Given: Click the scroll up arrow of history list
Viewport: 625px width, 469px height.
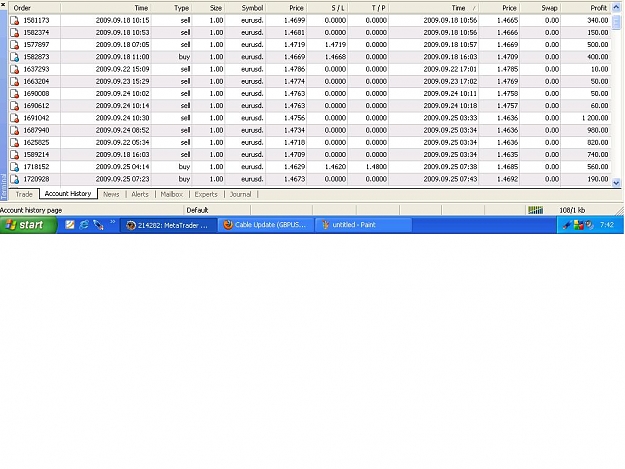Looking at the screenshot, I should pos(616,8).
